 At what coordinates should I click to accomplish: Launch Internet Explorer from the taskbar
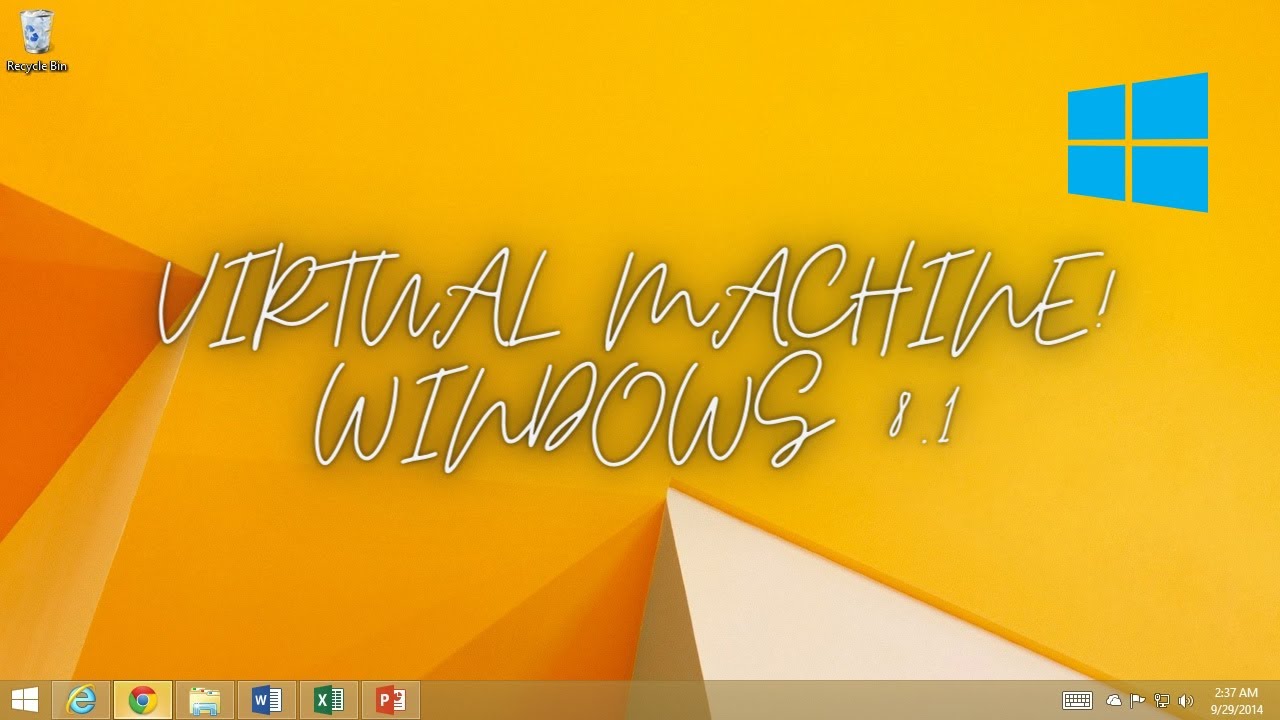81,700
